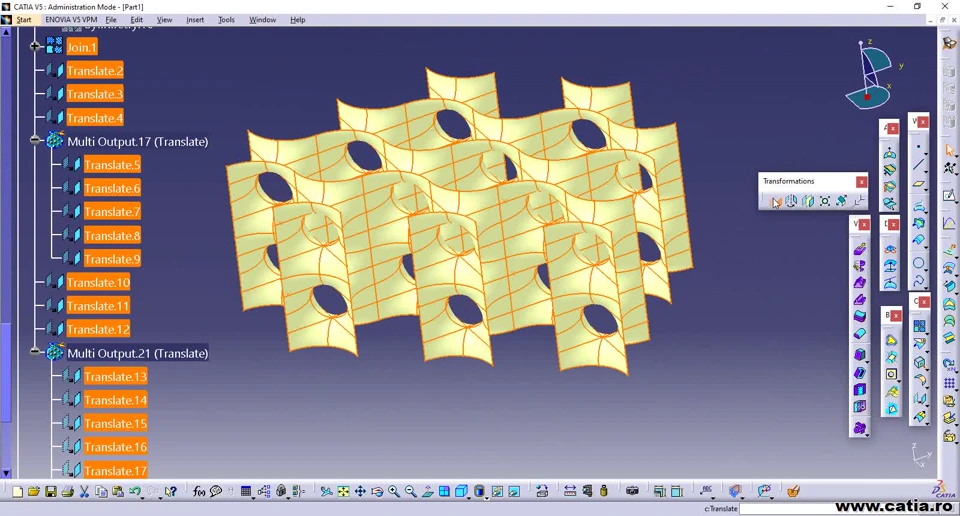Open the Insert menu

(195, 20)
